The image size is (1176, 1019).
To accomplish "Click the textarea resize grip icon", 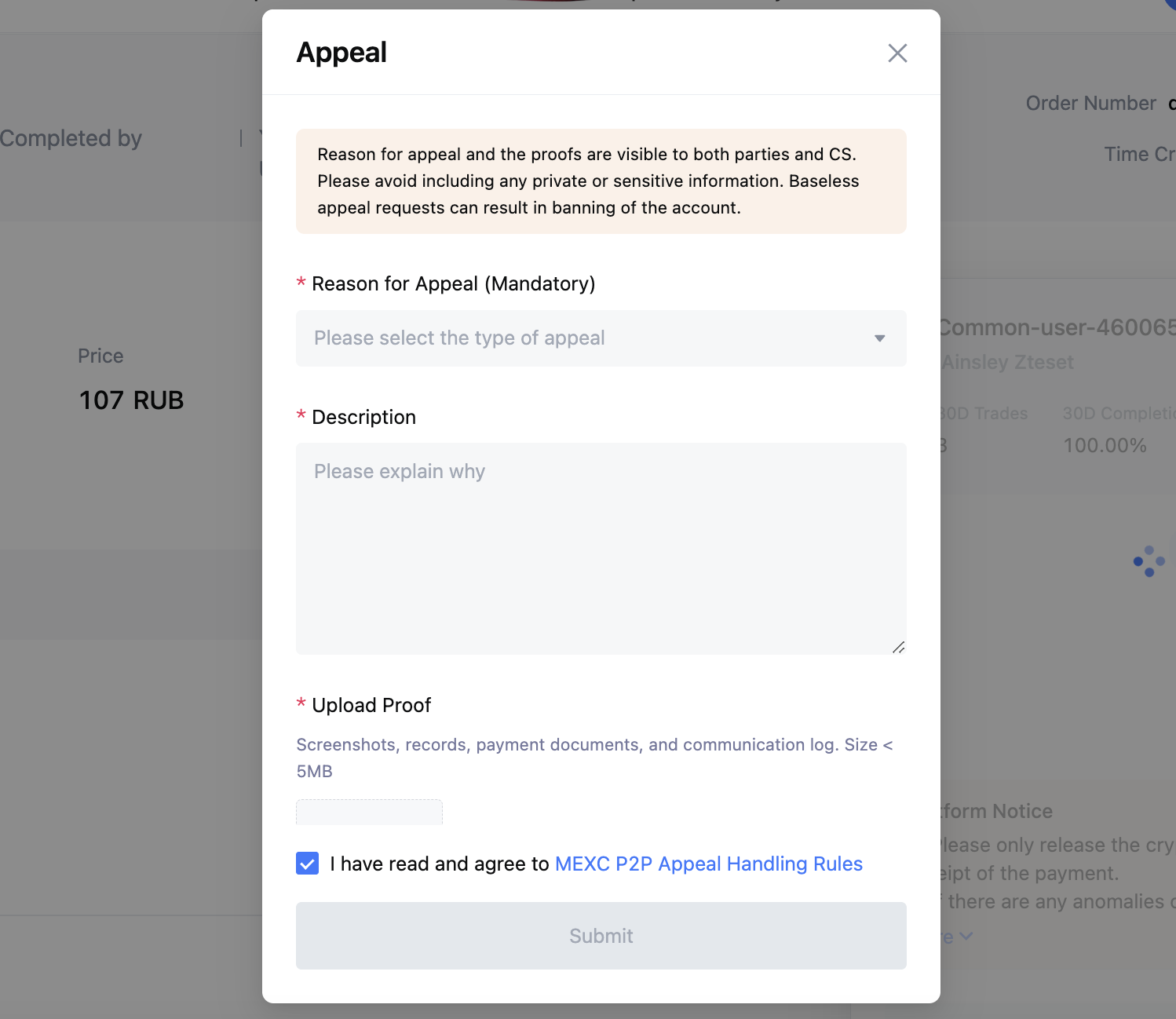I will point(898,647).
